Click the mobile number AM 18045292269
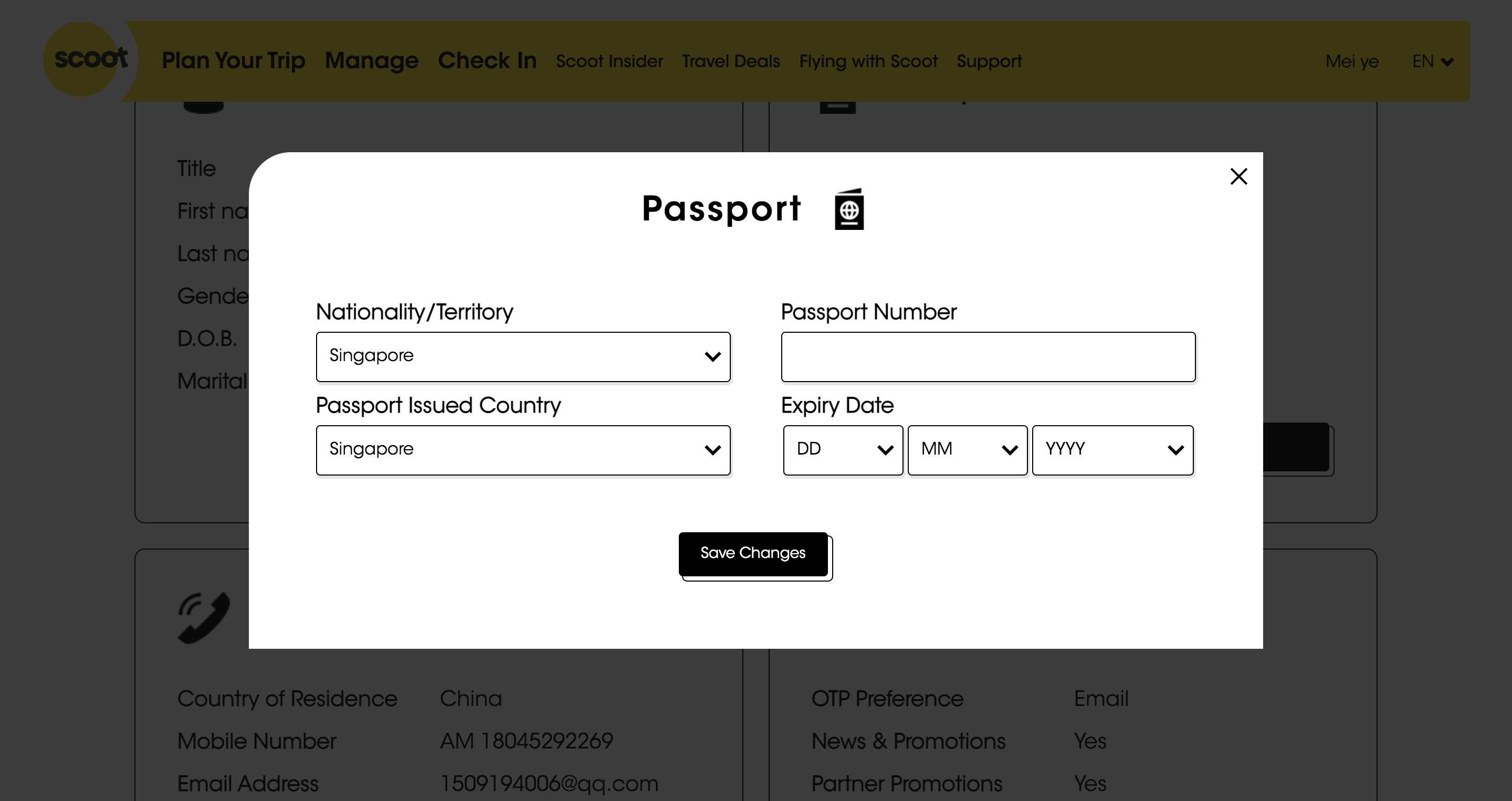1512x801 pixels. pos(527,741)
